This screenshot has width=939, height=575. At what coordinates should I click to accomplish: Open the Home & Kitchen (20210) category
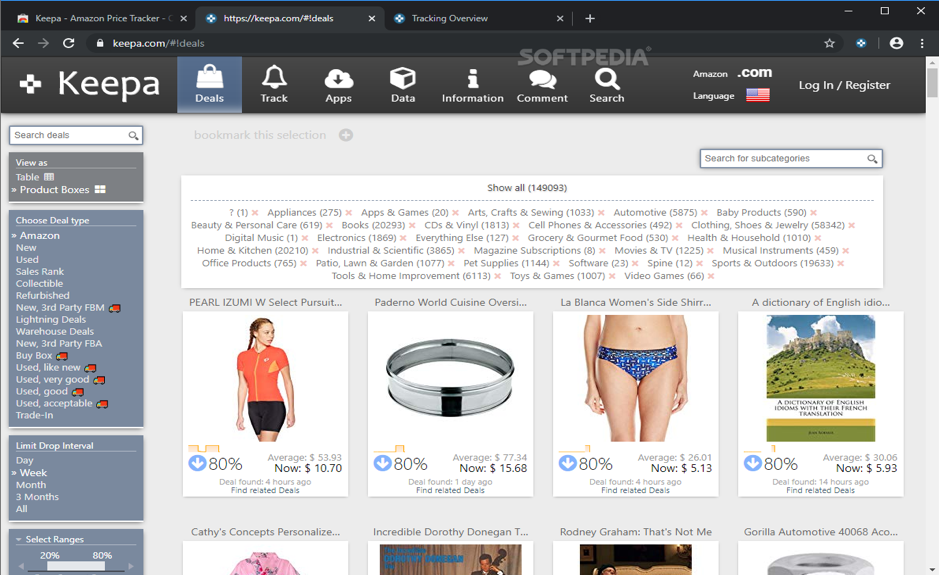pyautogui.click(x=253, y=251)
